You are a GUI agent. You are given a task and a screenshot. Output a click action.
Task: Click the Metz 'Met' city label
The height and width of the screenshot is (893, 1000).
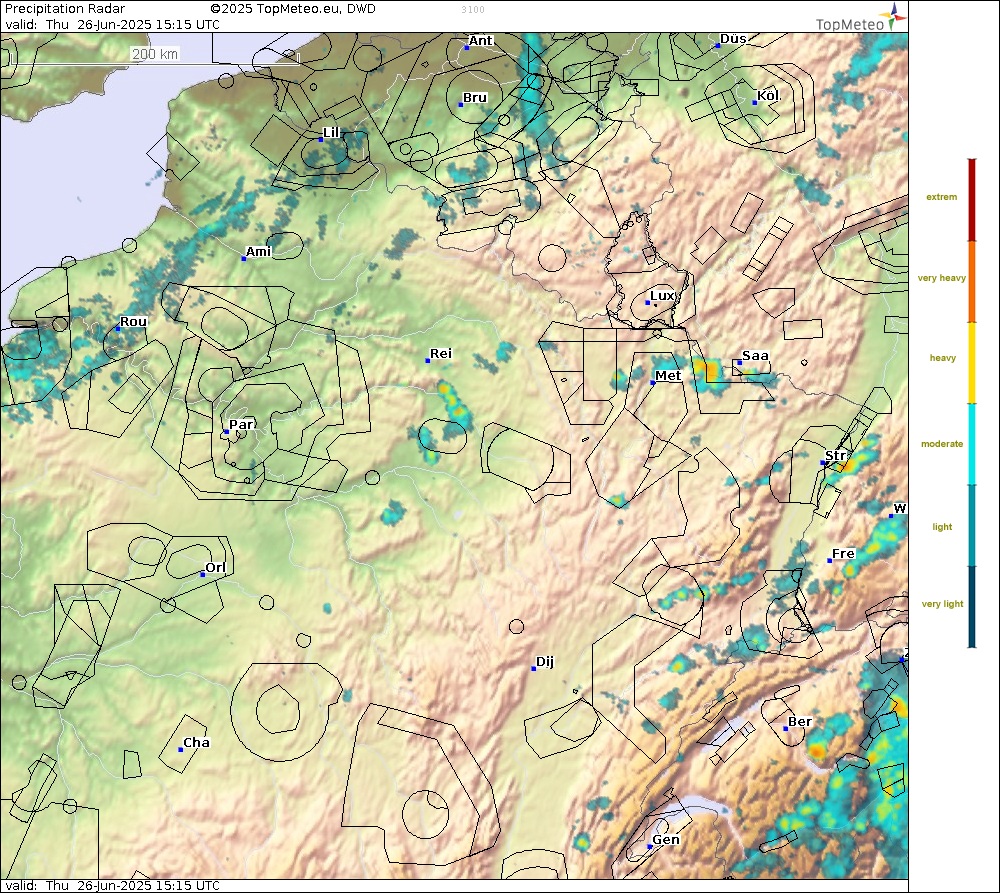(x=668, y=376)
